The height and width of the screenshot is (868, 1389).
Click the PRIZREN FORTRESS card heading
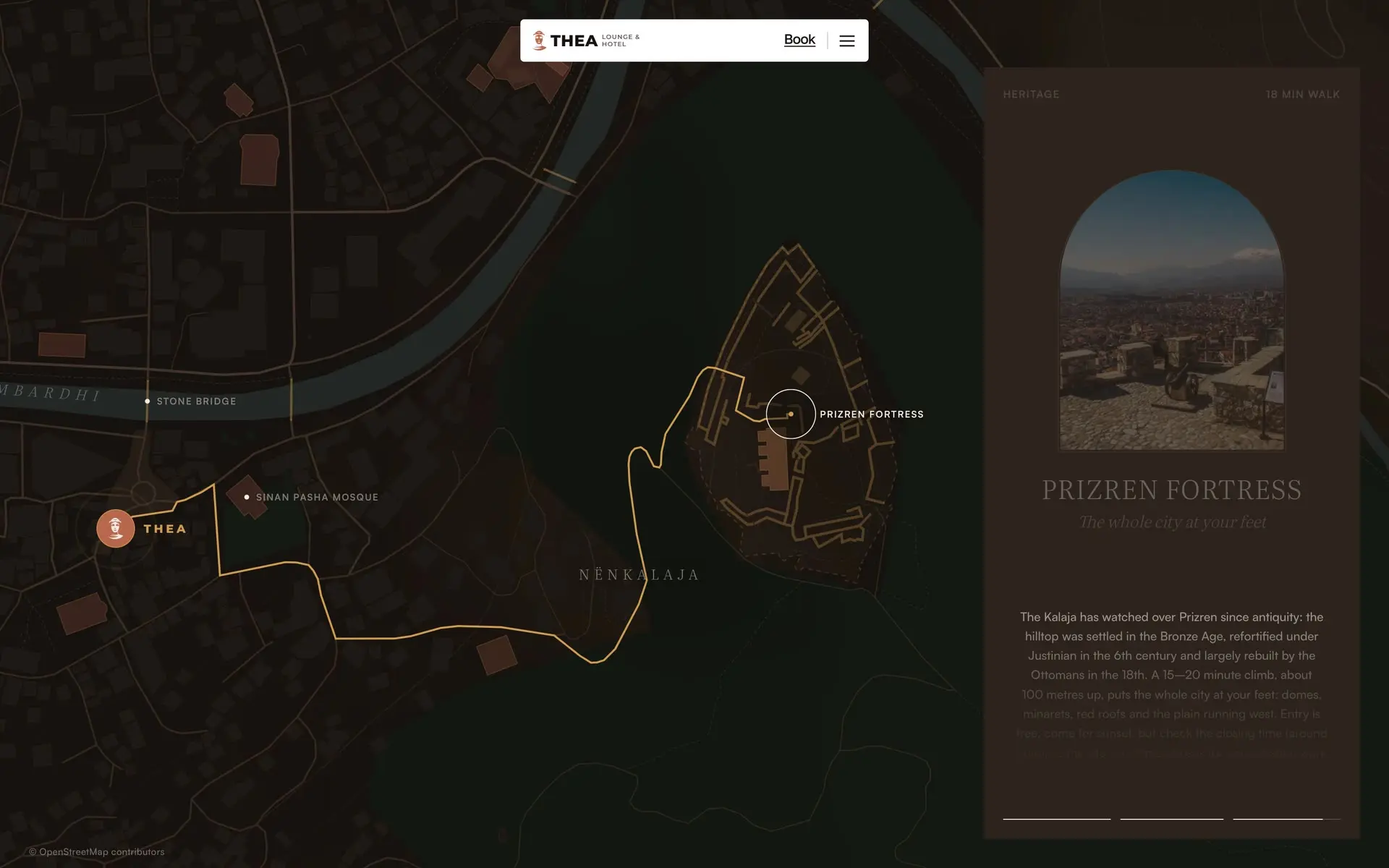click(1172, 490)
